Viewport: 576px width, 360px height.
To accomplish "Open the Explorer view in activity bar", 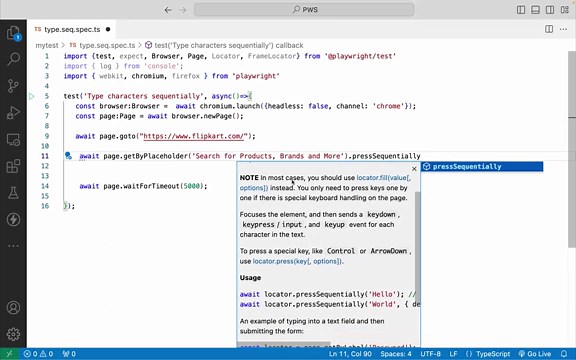I will [x=13, y=33].
